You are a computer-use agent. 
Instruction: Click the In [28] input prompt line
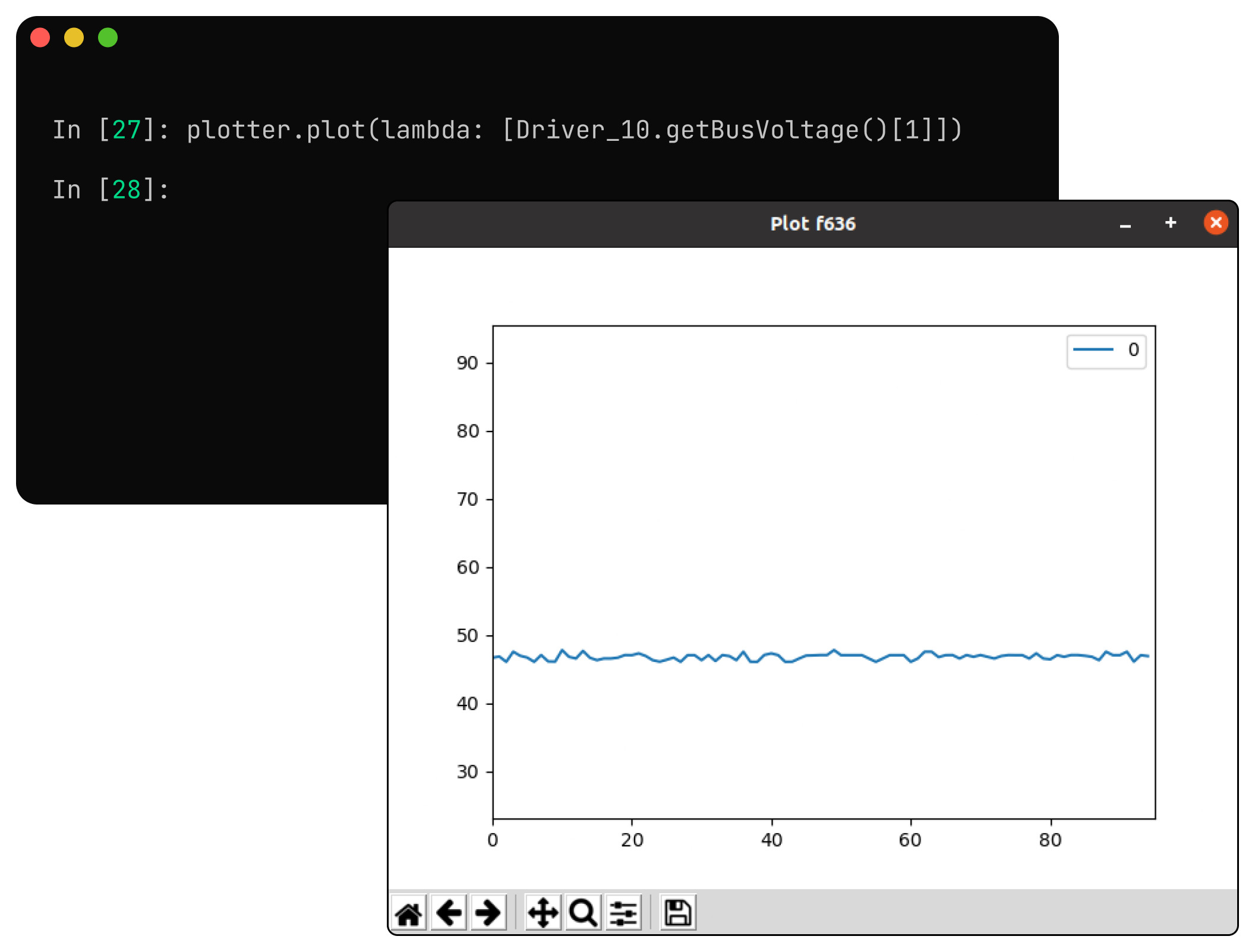click(111, 190)
